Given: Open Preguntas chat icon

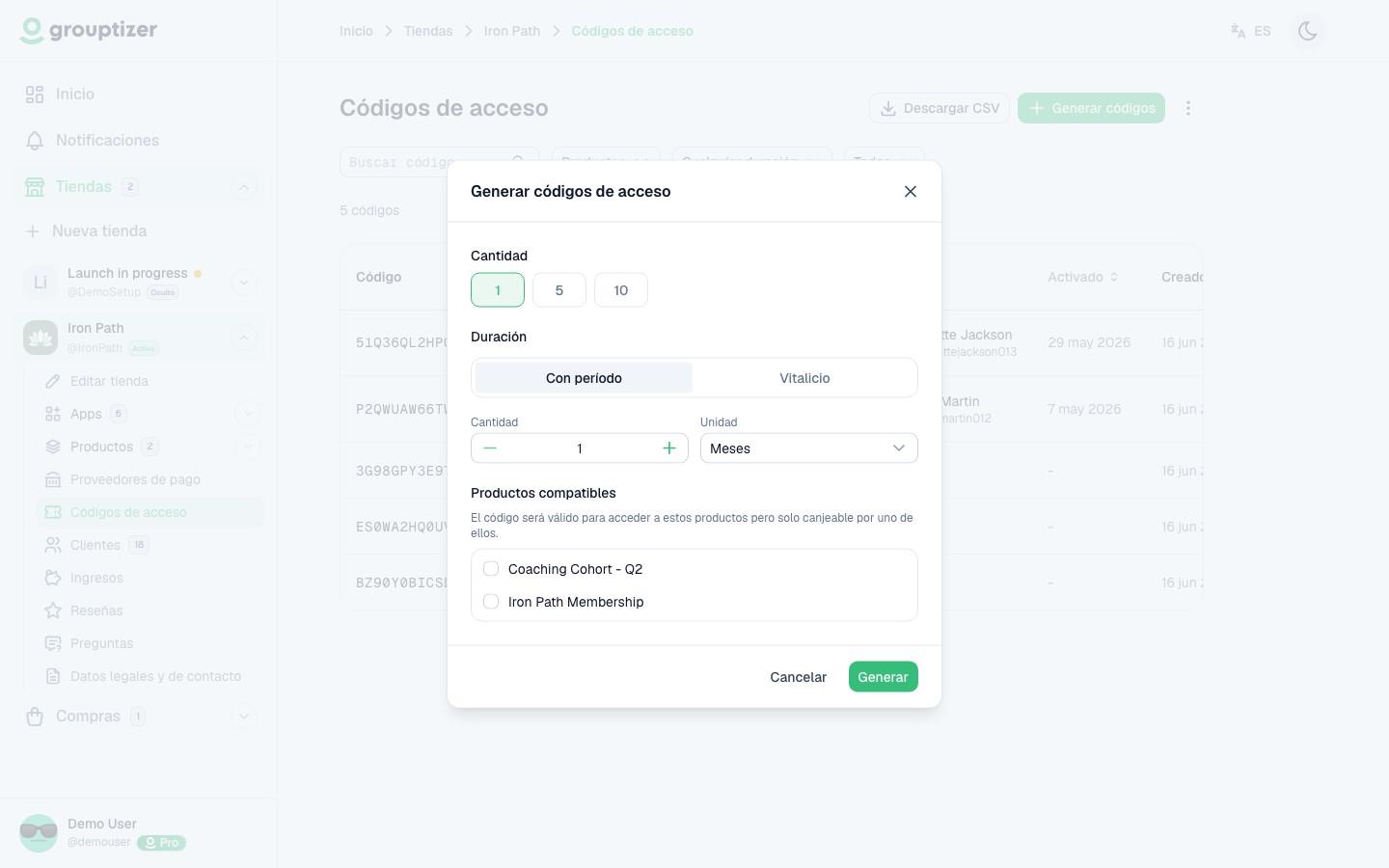Looking at the screenshot, I should pos(53,643).
